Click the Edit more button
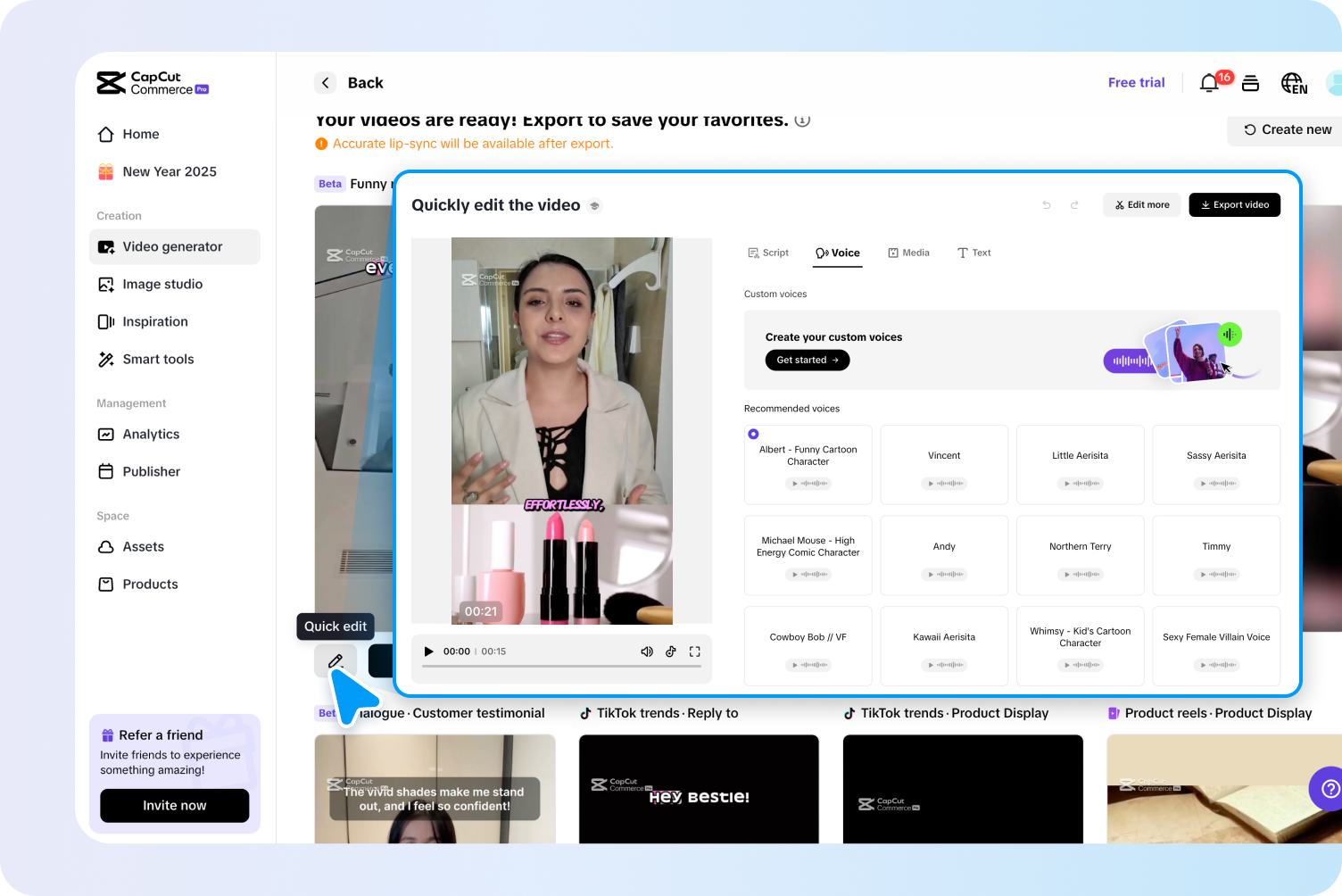 (x=1142, y=205)
